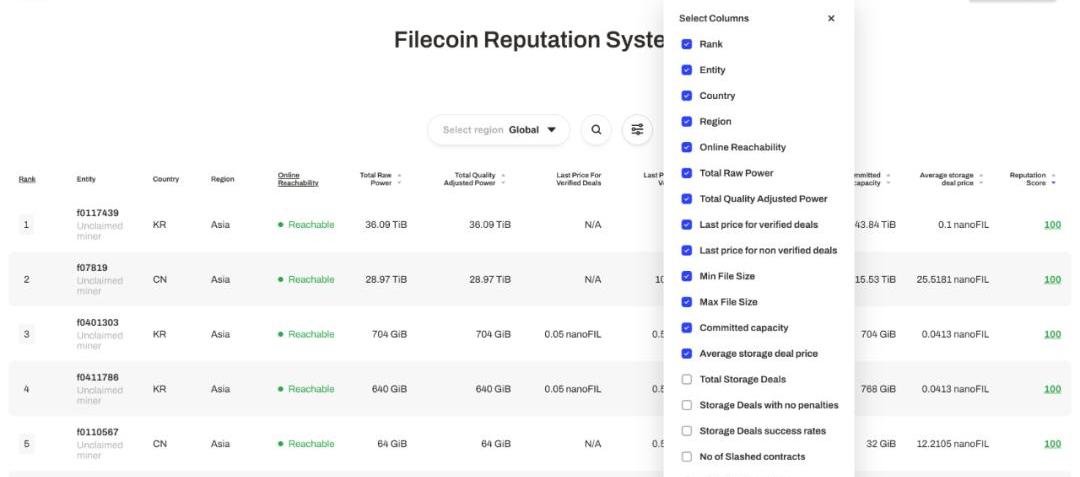Sort by Total Raw Power arrows
The image size is (1080, 477).
click(x=400, y=179)
